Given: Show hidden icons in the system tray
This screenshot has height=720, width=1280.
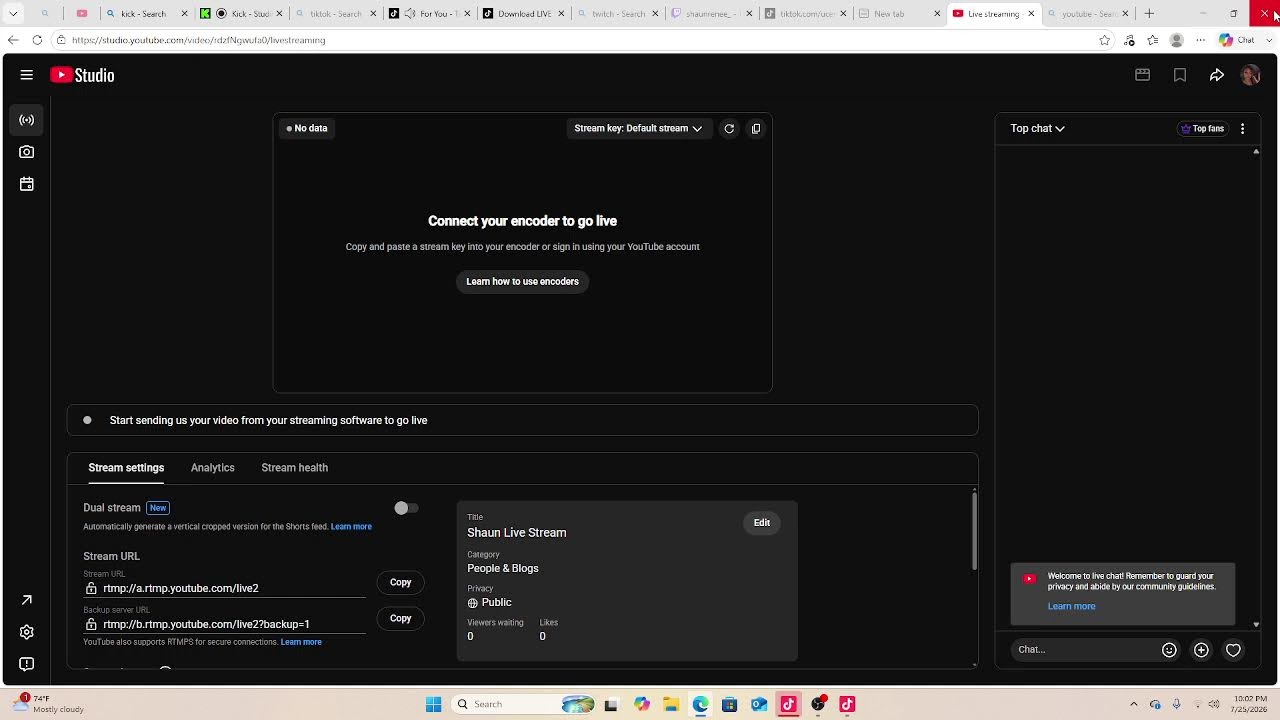Looking at the screenshot, I should [x=1133, y=704].
